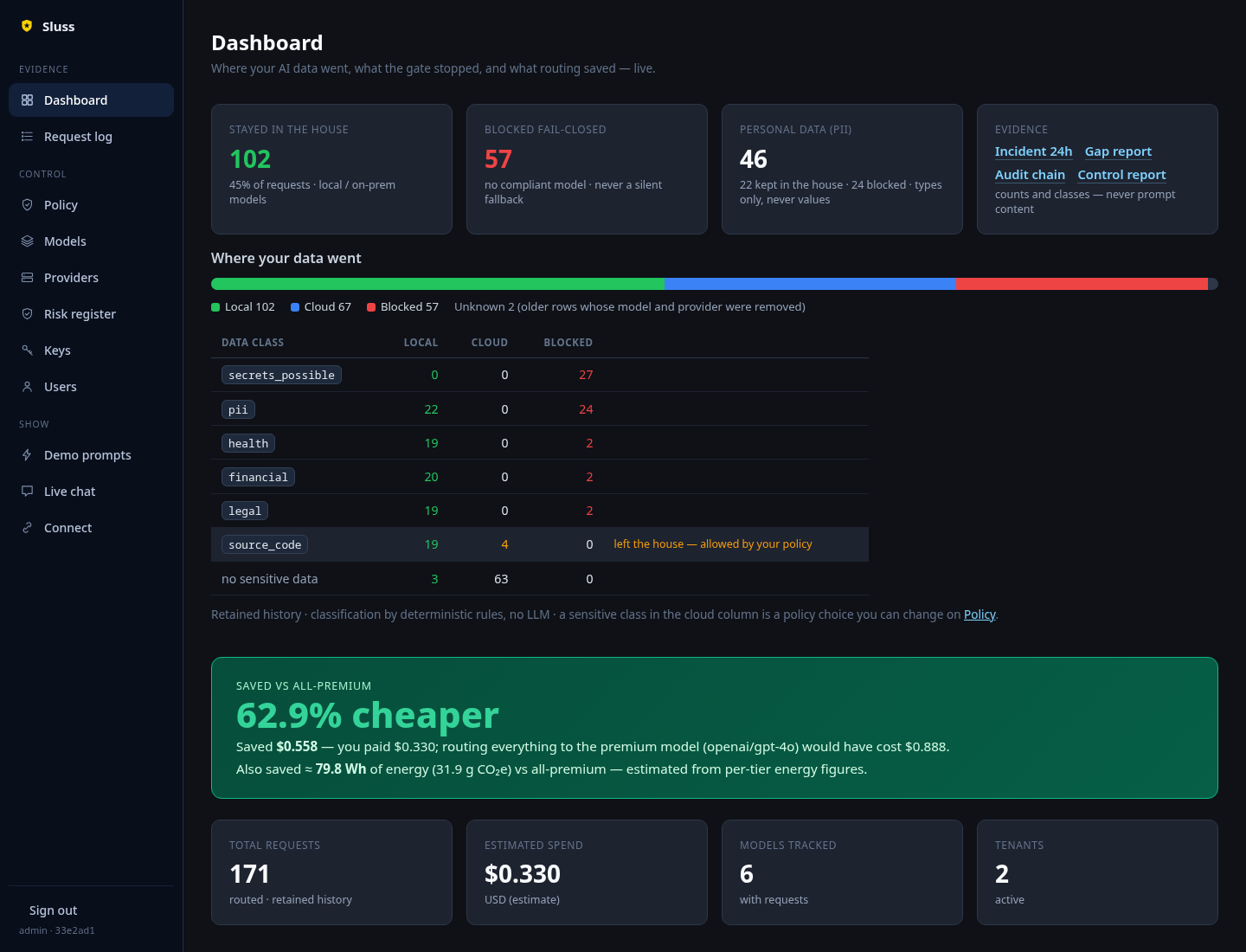Click the Users person icon

(x=27, y=387)
